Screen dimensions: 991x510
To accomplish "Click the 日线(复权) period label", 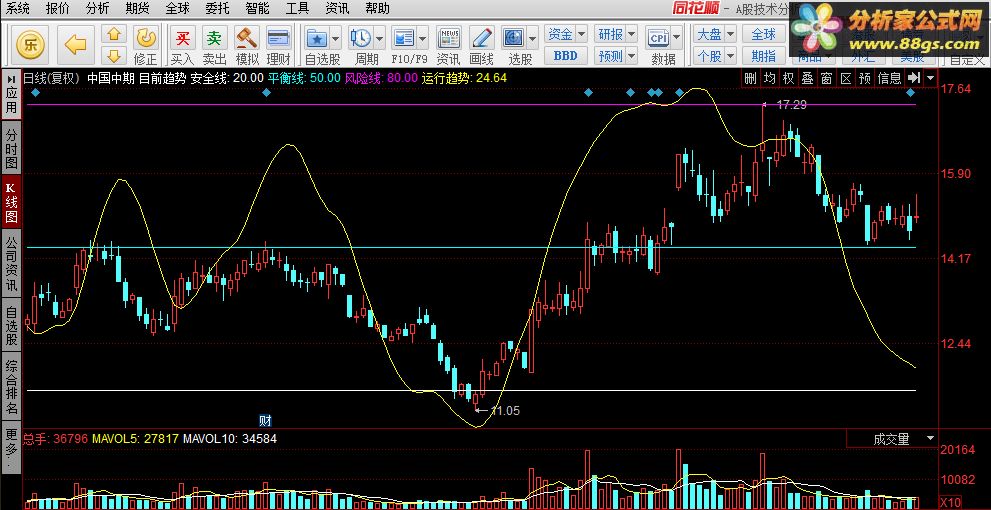I will point(52,78).
